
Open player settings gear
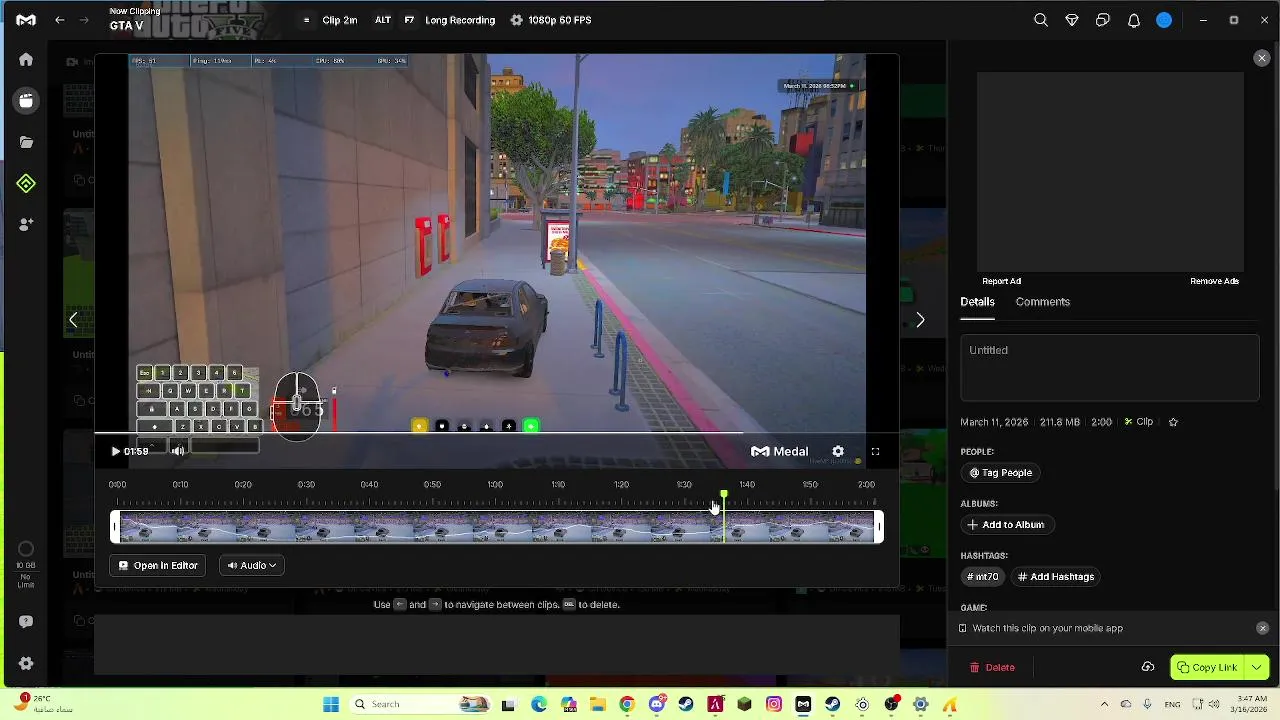click(x=838, y=451)
